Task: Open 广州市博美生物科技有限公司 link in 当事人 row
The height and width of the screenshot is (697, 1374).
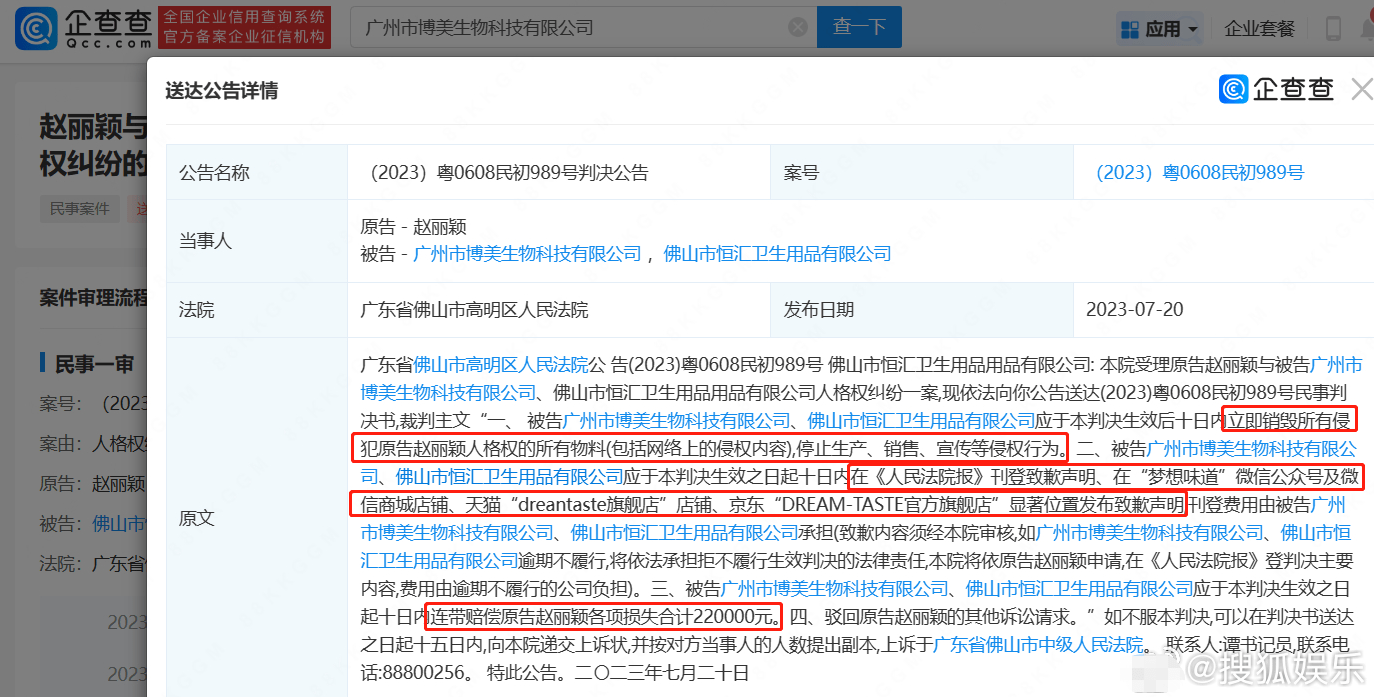Action: pos(527,254)
